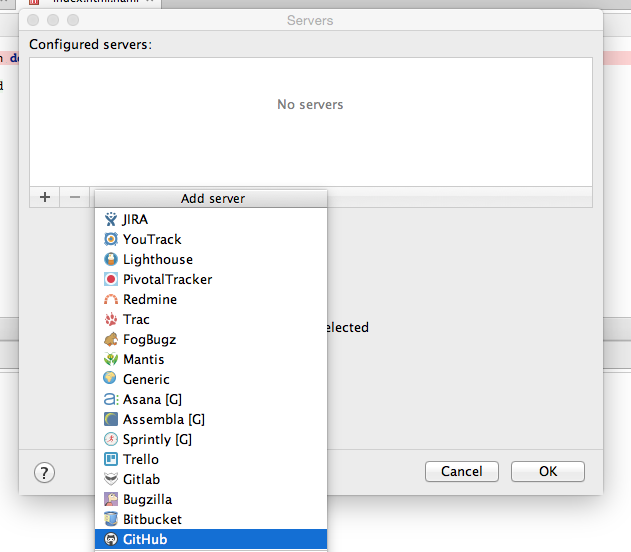Select Bitbucket menu entry
Screen dimensions: 631x552
[x=211, y=519]
